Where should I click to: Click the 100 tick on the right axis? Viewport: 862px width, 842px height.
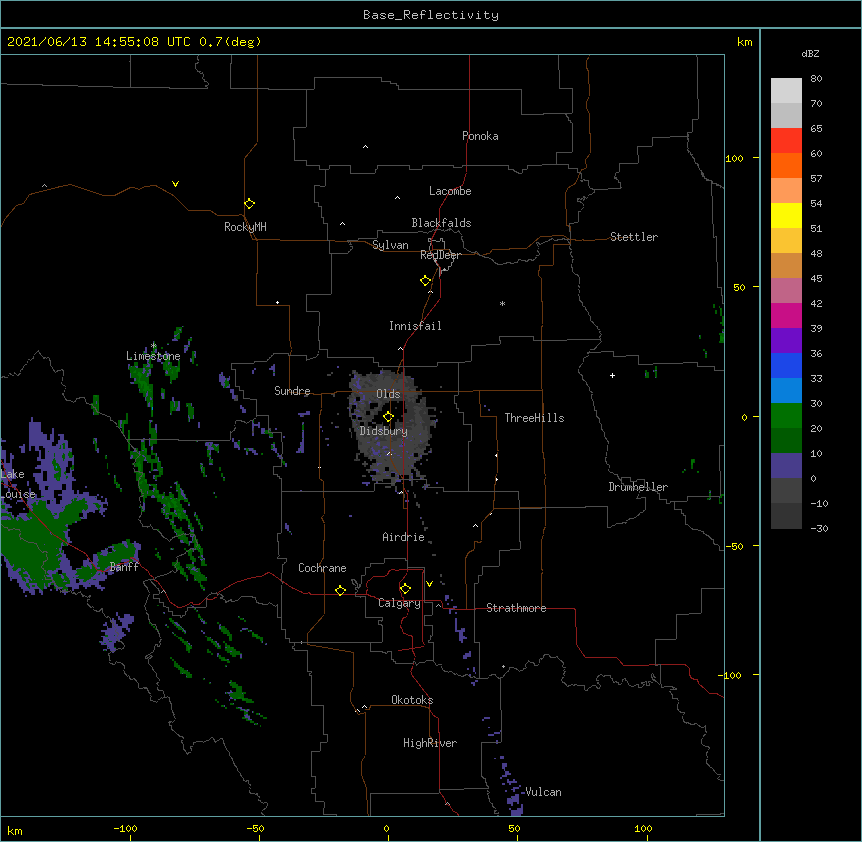734,158
